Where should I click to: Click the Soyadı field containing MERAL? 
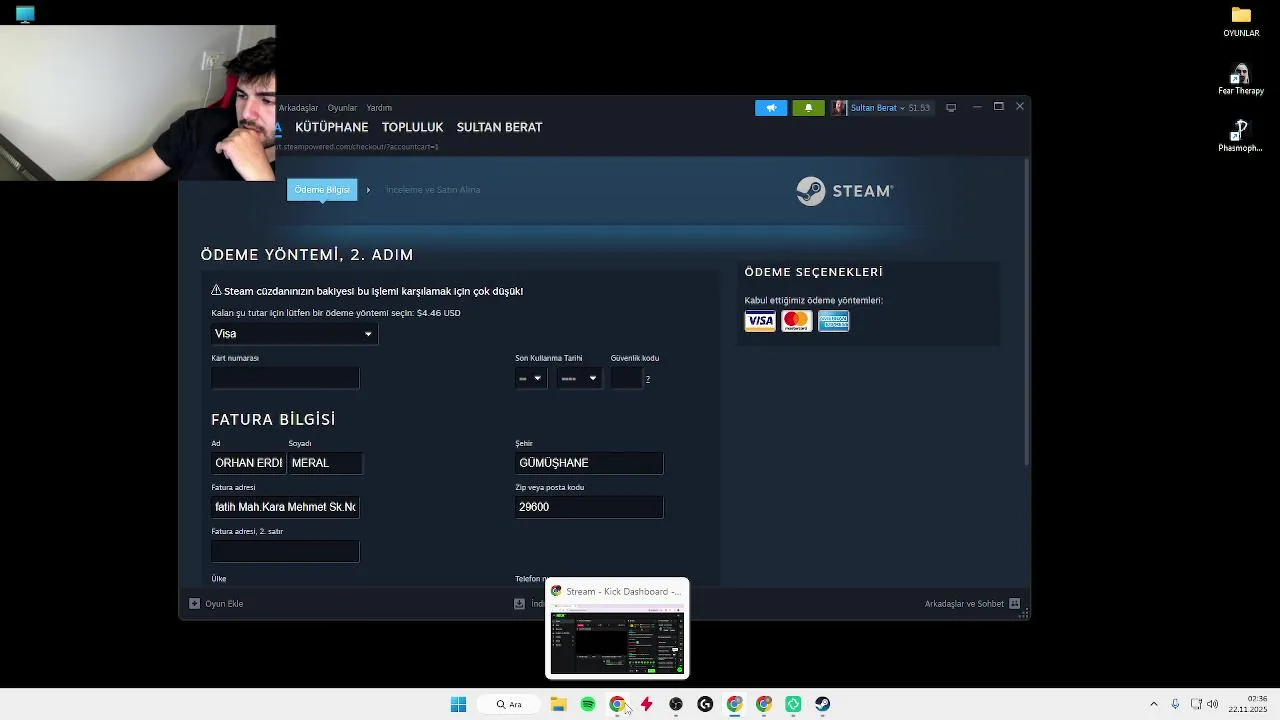325,463
